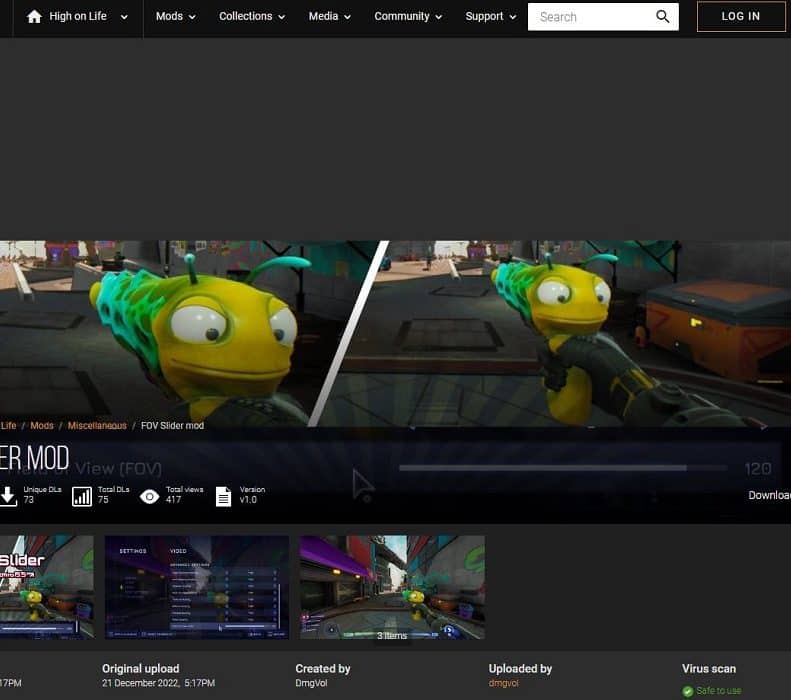Click the 'DmgVol' creator name

point(311,683)
